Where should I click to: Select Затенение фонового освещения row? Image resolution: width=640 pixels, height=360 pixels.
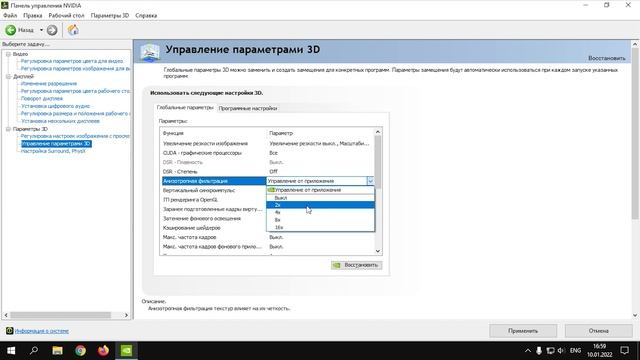click(x=214, y=218)
